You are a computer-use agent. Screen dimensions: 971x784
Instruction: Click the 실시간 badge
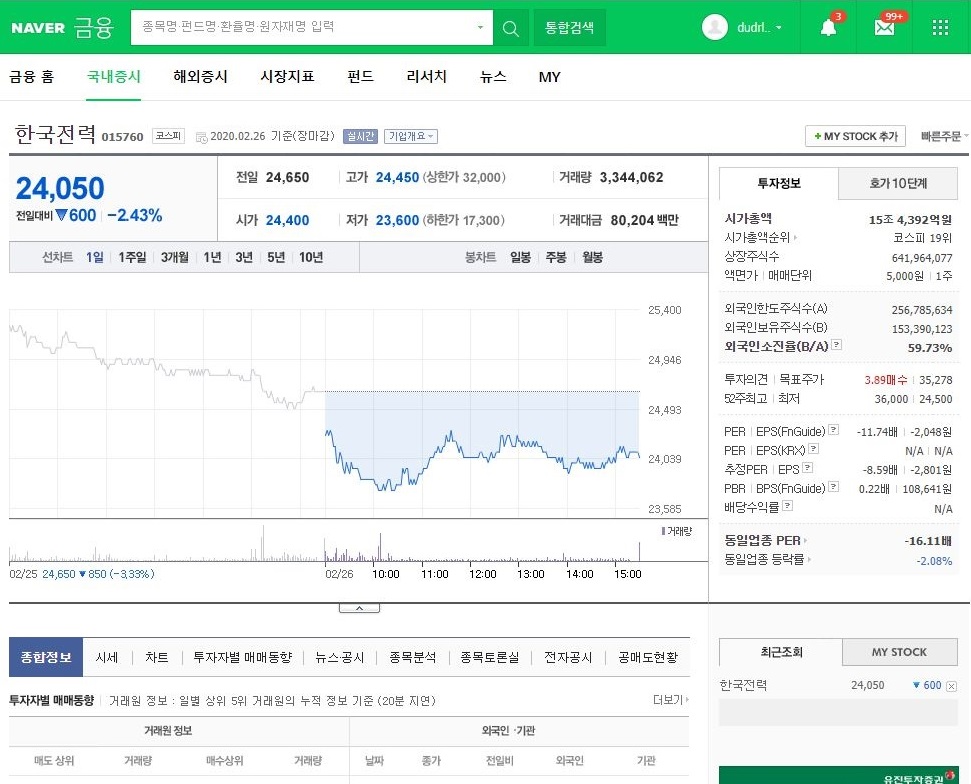[360, 136]
